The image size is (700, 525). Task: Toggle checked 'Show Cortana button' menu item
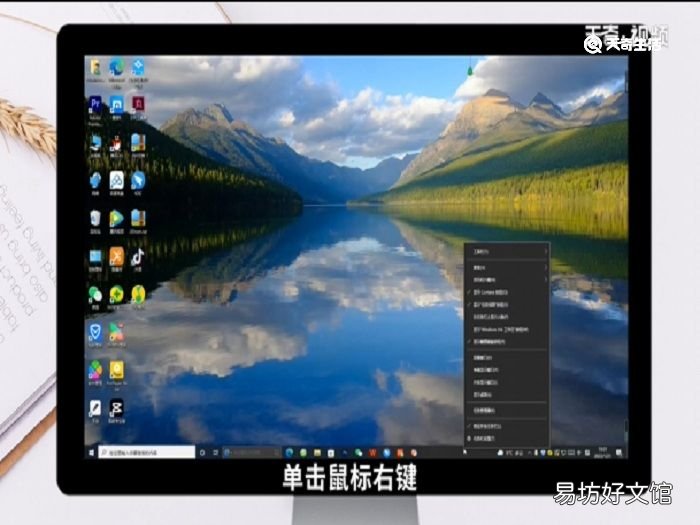pos(506,292)
